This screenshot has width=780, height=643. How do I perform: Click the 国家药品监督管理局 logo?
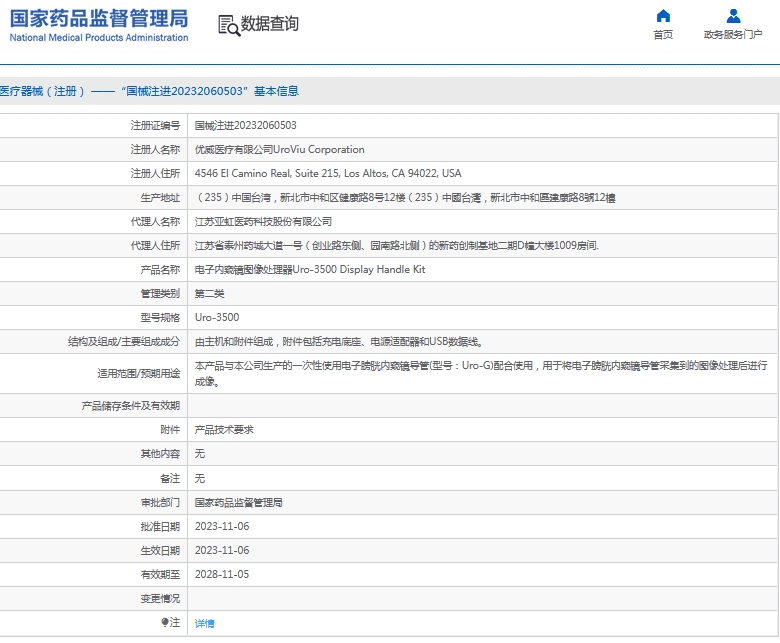[99, 25]
